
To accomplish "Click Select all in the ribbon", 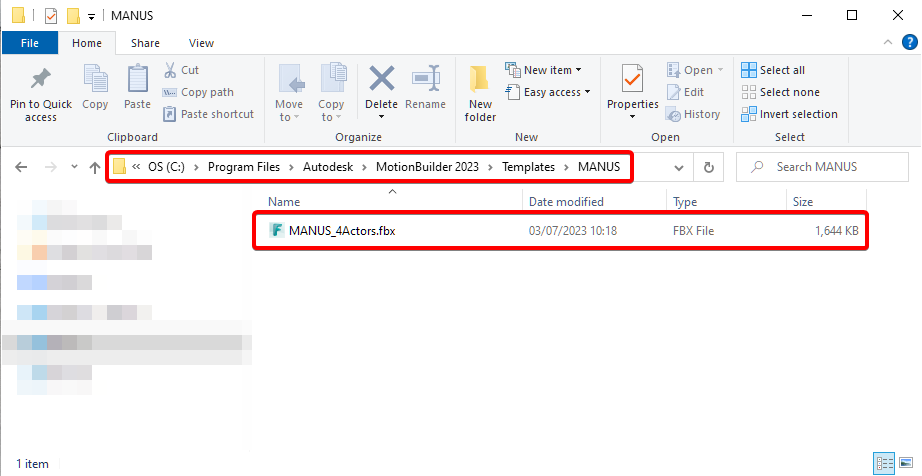I will click(x=774, y=70).
